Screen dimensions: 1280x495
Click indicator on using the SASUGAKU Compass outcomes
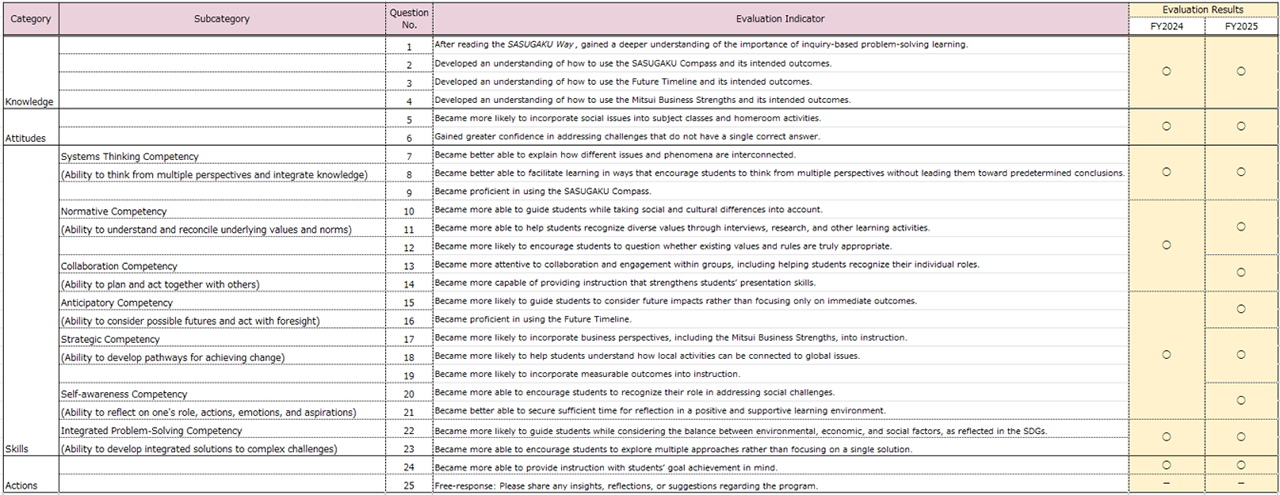(632, 63)
